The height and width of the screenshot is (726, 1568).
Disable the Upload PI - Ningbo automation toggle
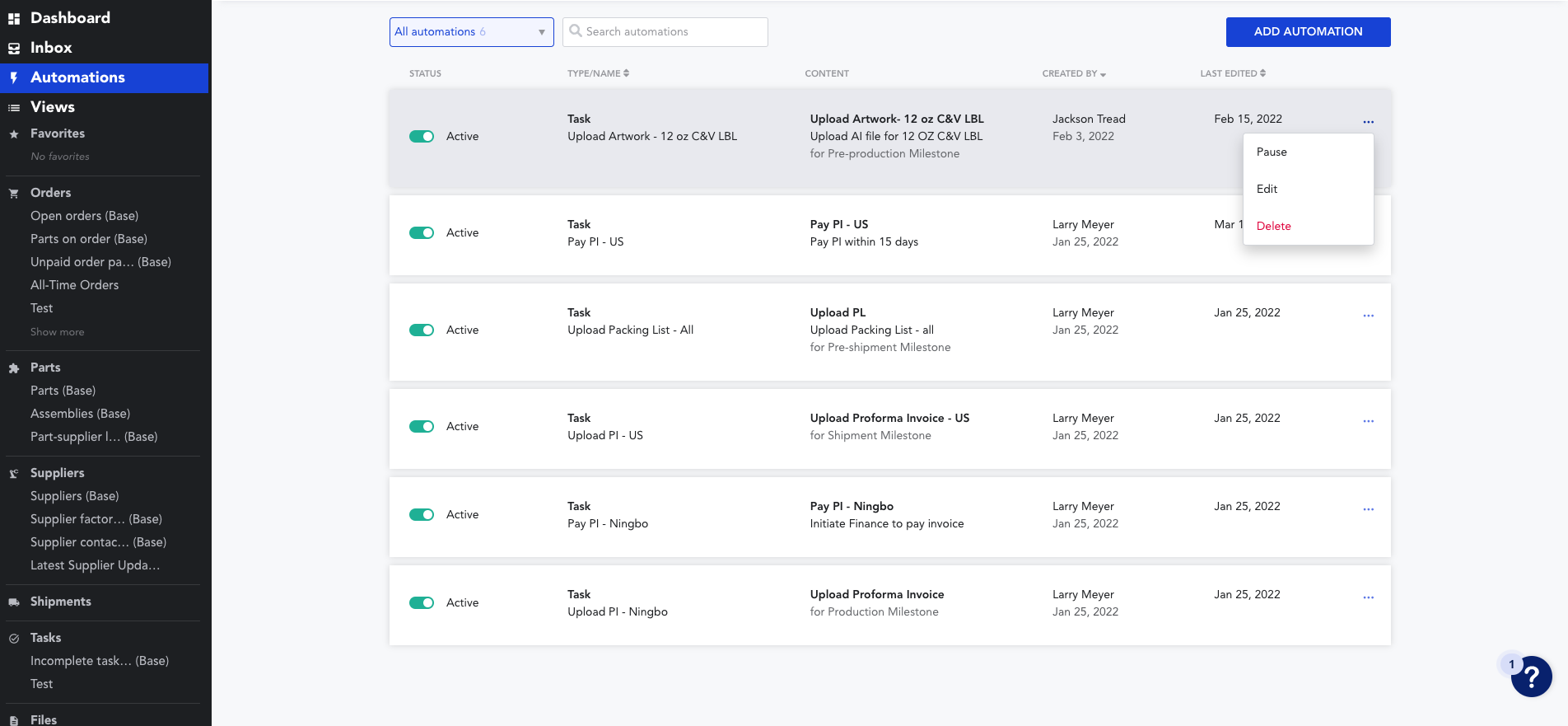pos(422,602)
